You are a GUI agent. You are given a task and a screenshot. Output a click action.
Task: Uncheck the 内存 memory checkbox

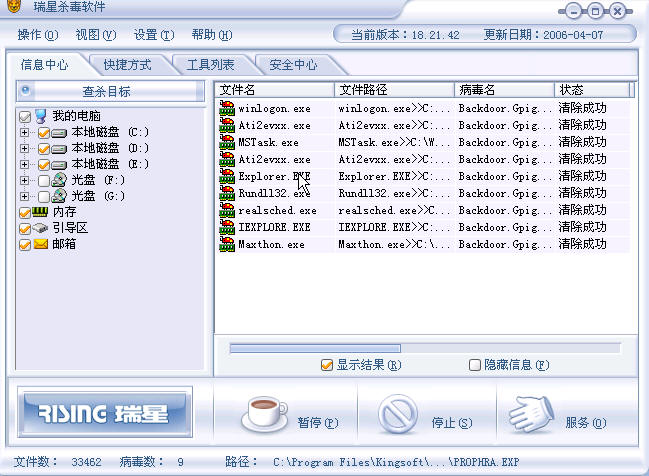tap(25, 213)
